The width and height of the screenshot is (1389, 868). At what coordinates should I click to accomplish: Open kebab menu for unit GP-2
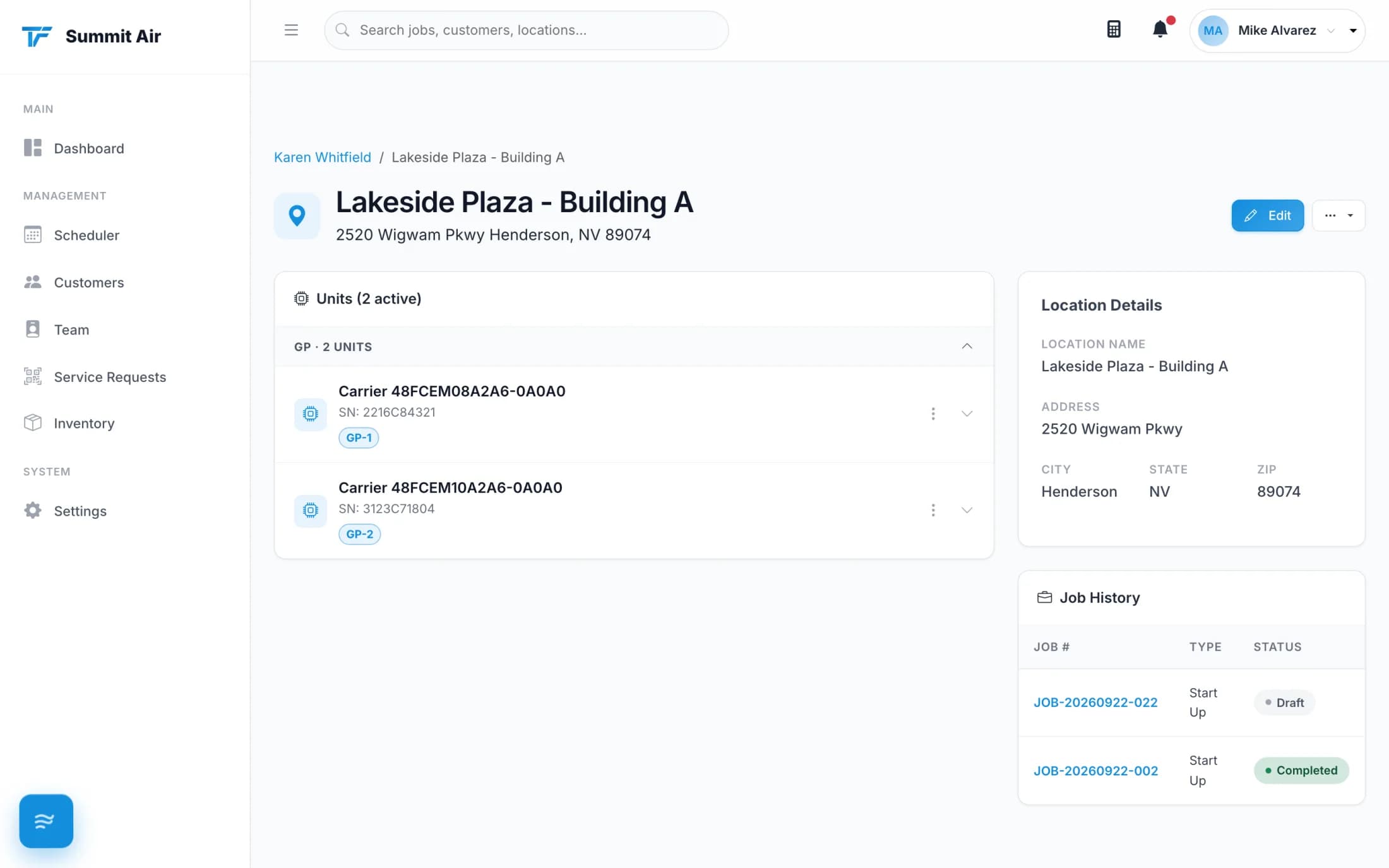click(x=933, y=510)
